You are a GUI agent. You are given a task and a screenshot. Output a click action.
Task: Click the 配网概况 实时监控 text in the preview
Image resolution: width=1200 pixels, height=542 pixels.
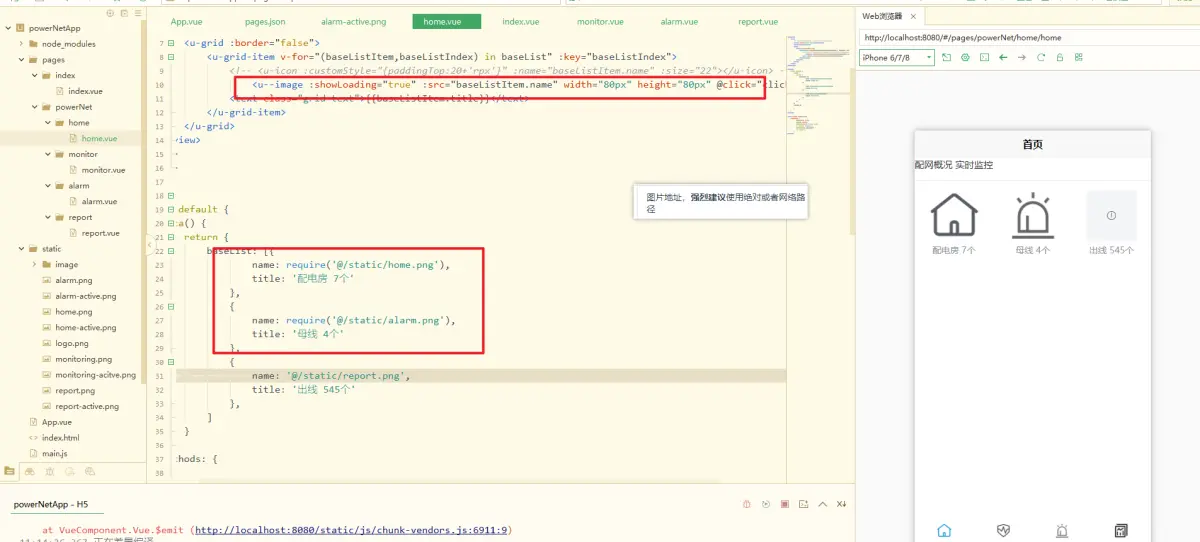954,165
